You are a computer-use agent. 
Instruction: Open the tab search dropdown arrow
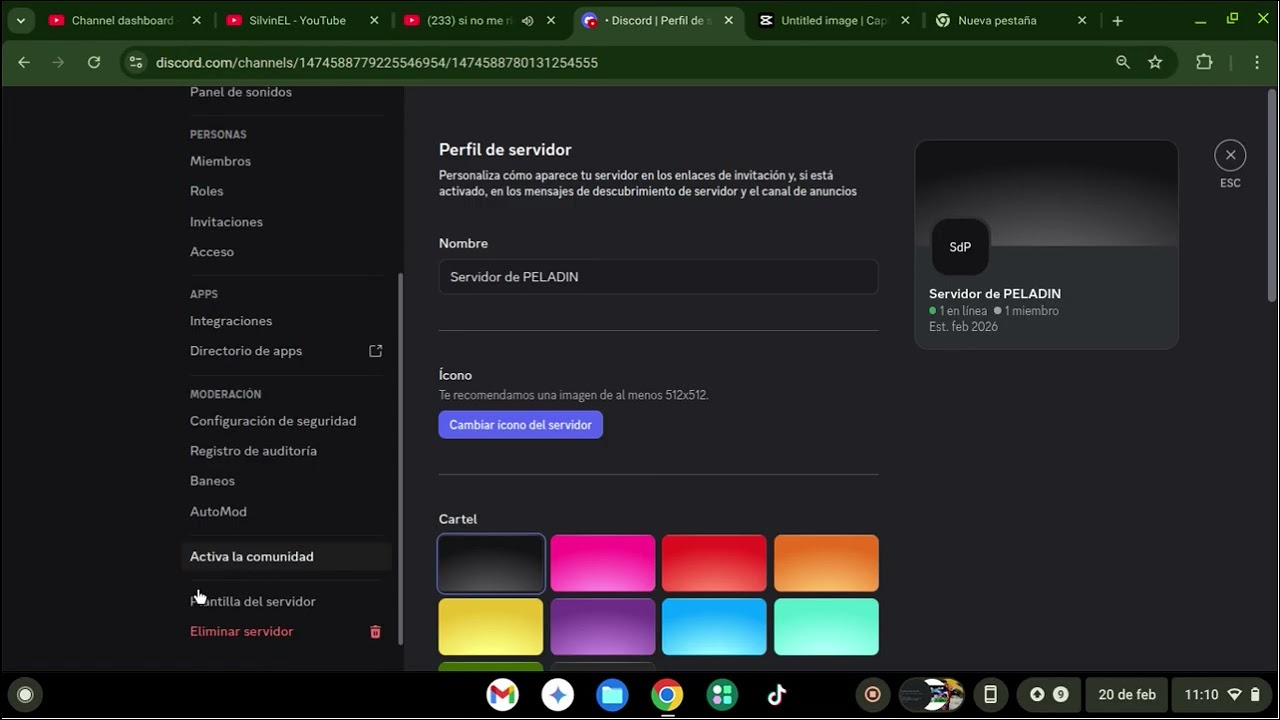tap(20, 20)
